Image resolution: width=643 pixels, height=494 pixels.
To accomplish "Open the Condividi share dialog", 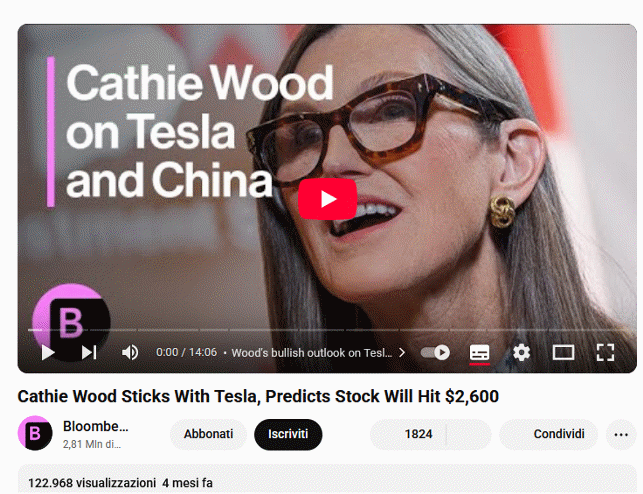I will tap(548, 434).
